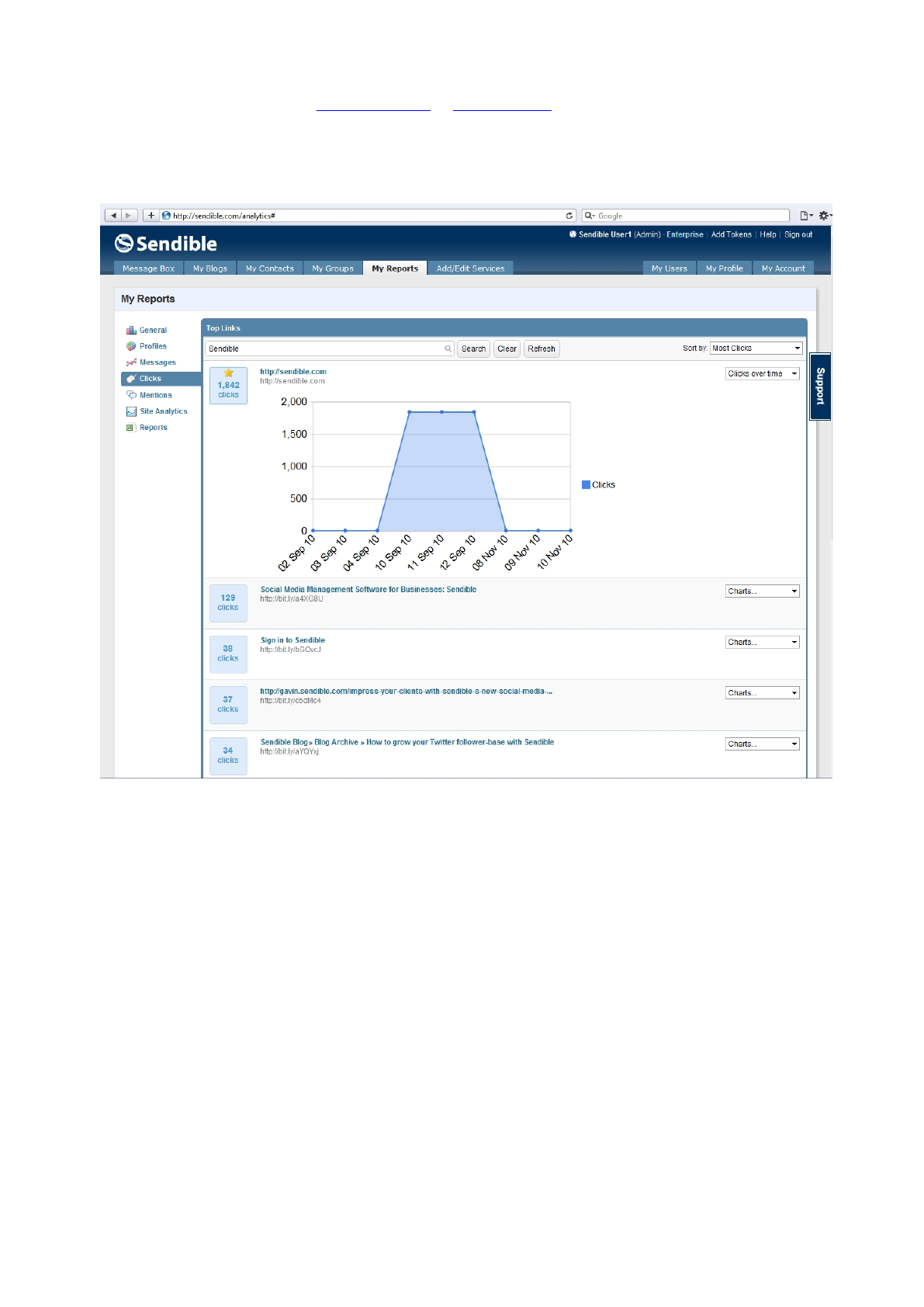
Task: Open the My Groups tab
Action: pyautogui.click(x=333, y=269)
